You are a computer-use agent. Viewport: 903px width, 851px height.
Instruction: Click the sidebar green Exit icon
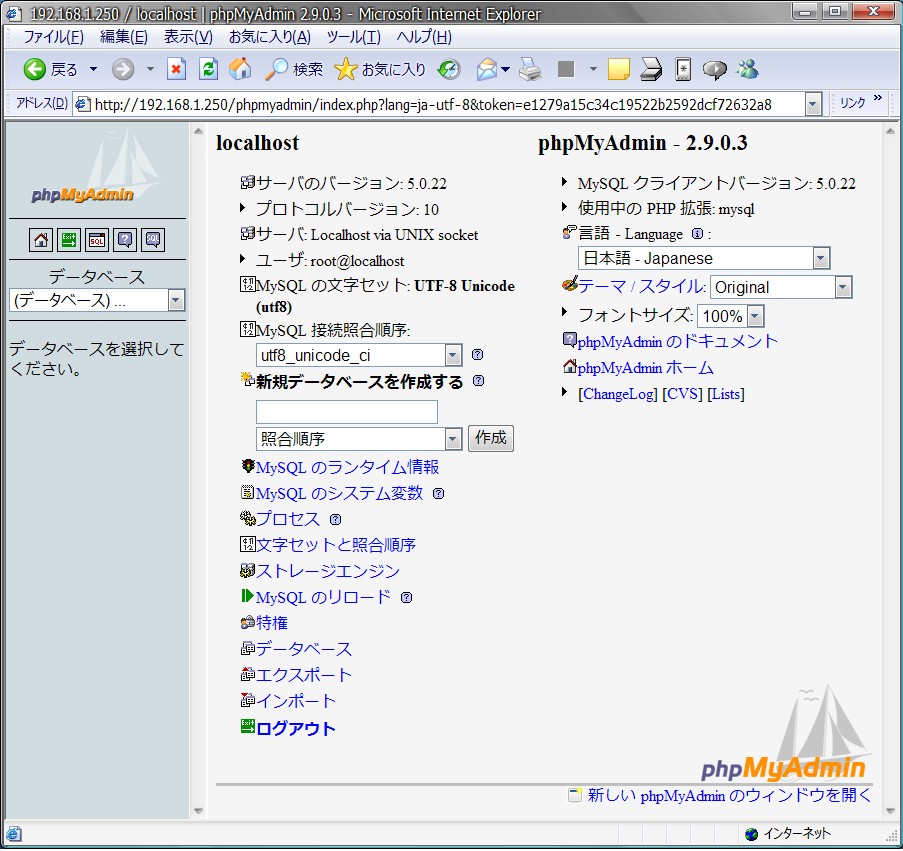69,240
